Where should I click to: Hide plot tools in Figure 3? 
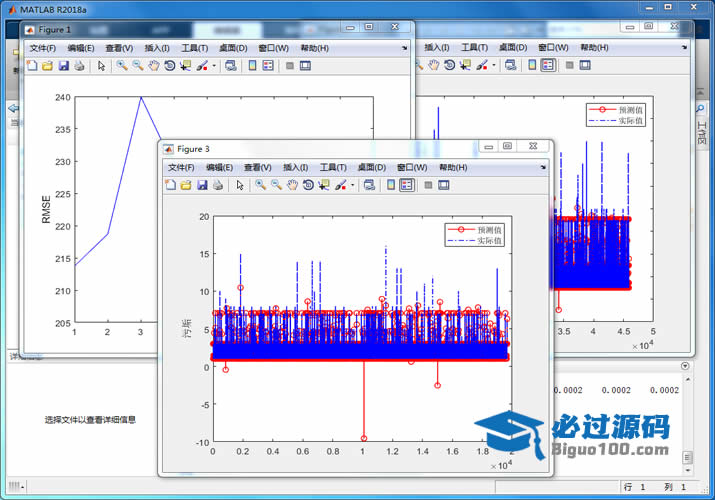click(428, 185)
